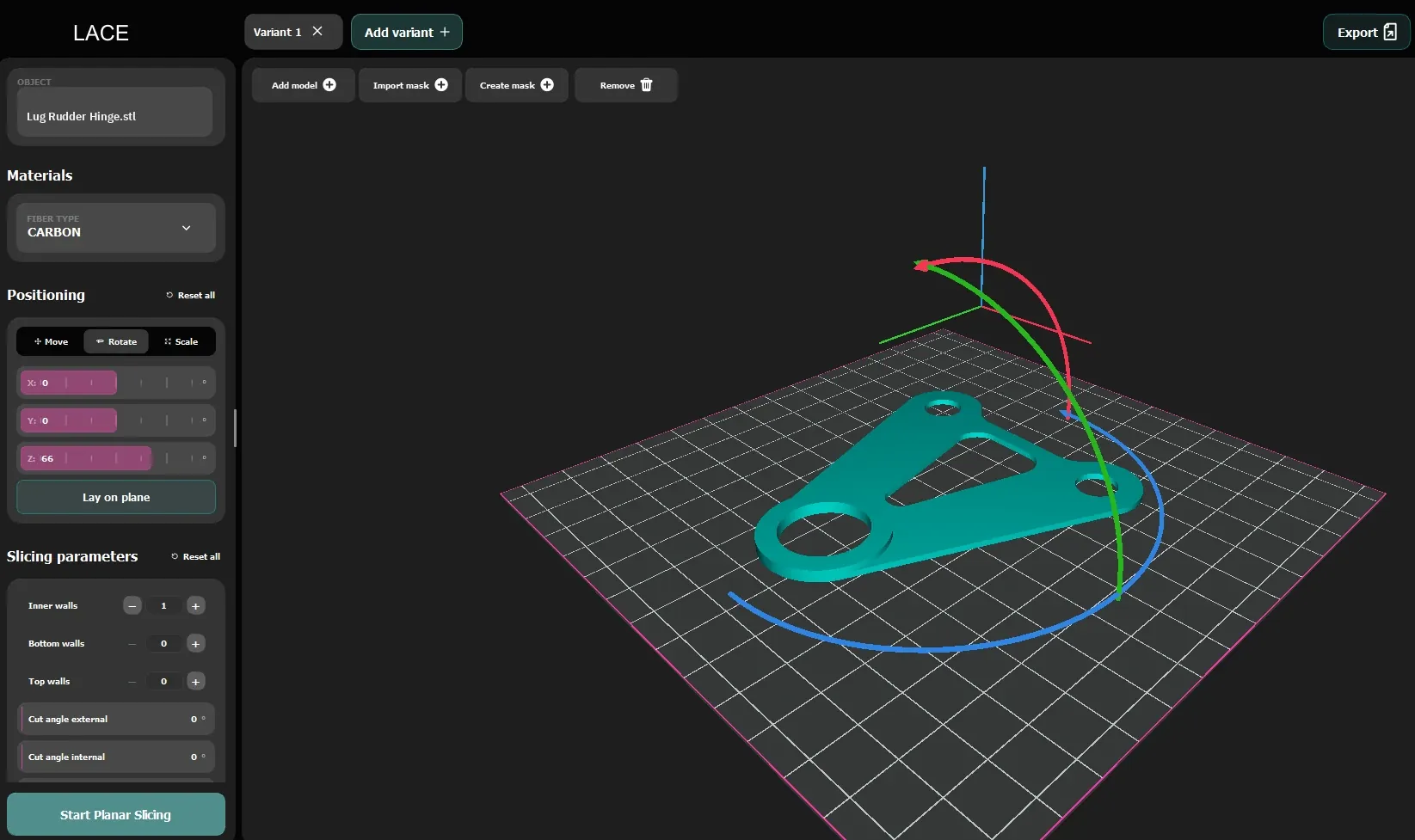The height and width of the screenshot is (840, 1415).
Task: Create a mask
Action: [516, 85]
